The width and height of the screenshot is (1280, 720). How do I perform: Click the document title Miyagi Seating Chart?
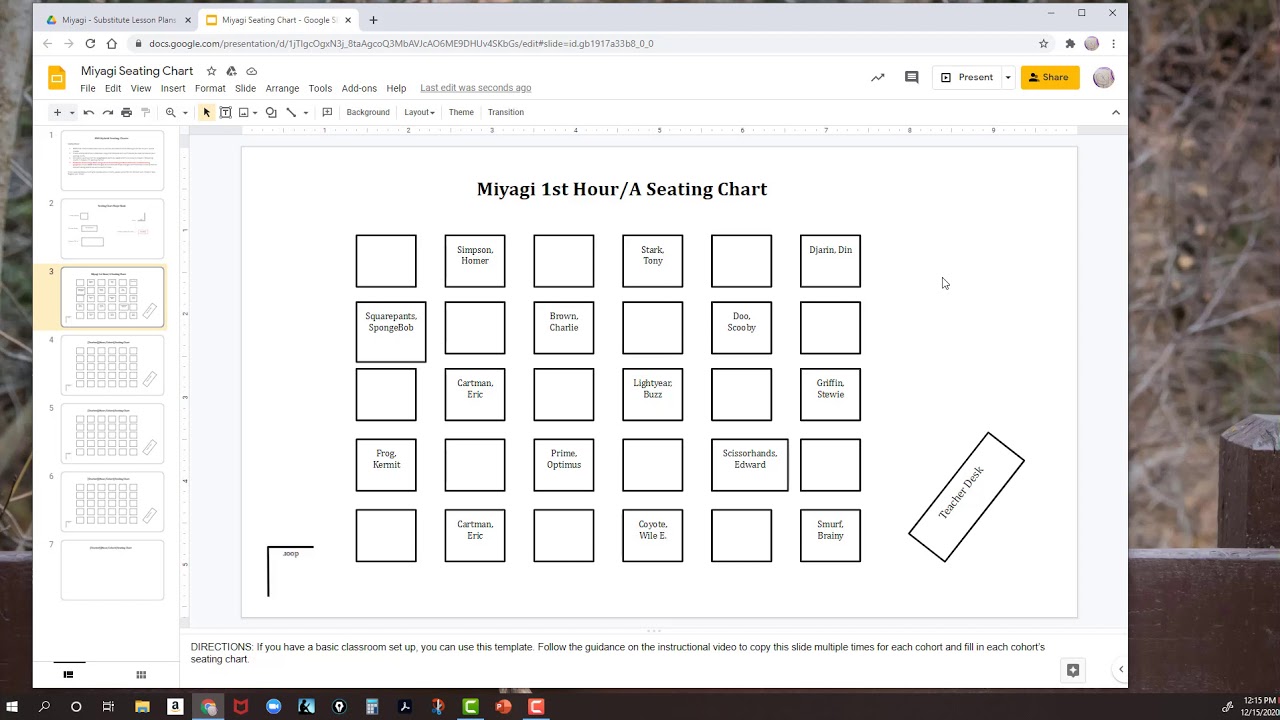click(137, 71)
